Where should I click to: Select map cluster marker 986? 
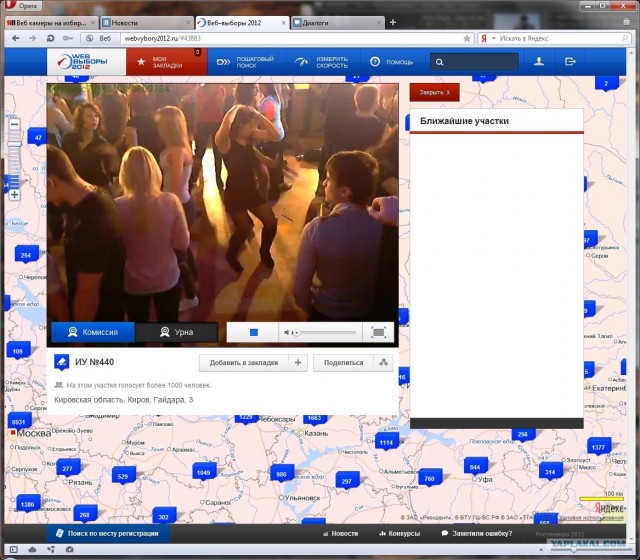[282, 474]
